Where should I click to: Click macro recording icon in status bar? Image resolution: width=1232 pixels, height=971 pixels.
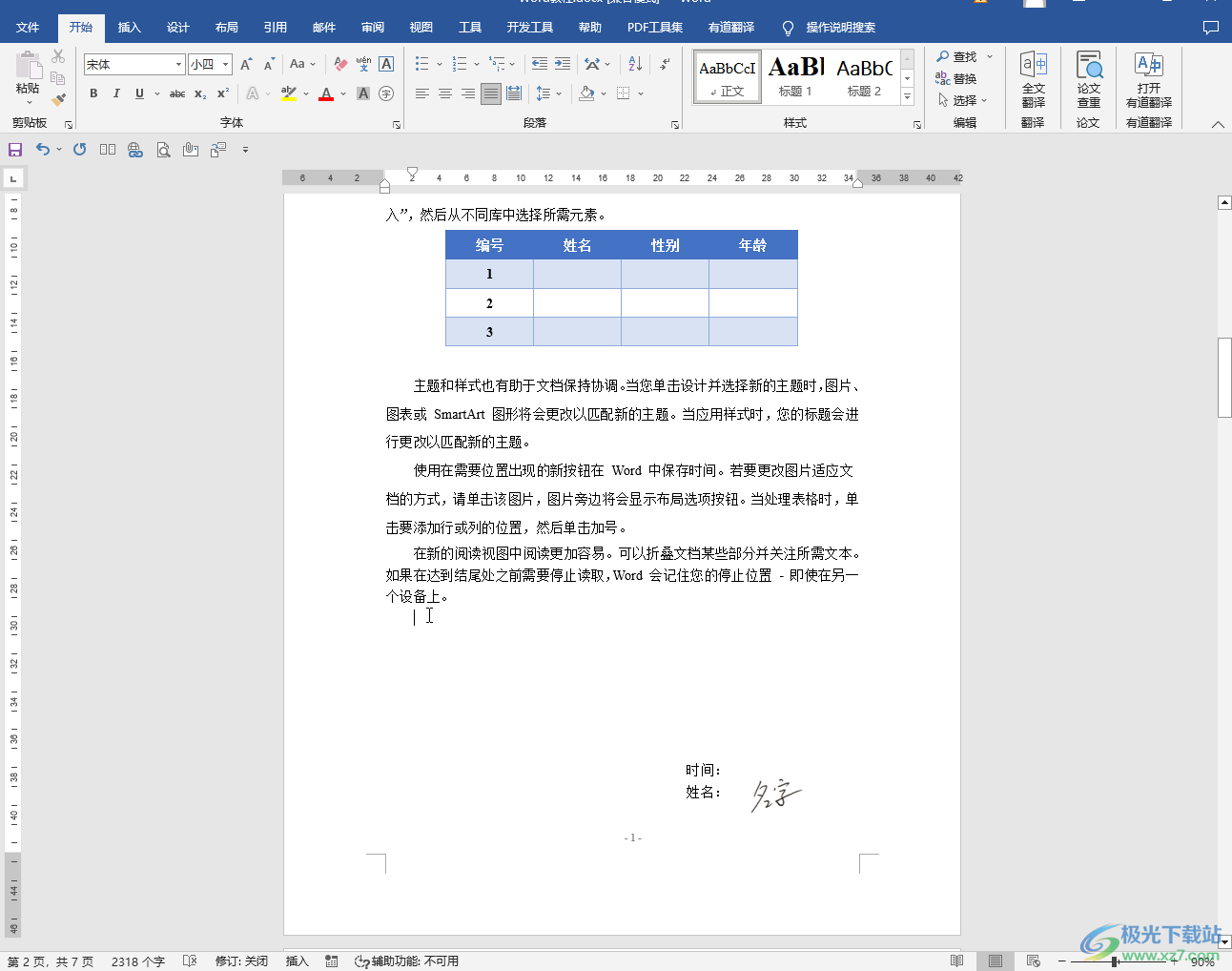[332, 961]
